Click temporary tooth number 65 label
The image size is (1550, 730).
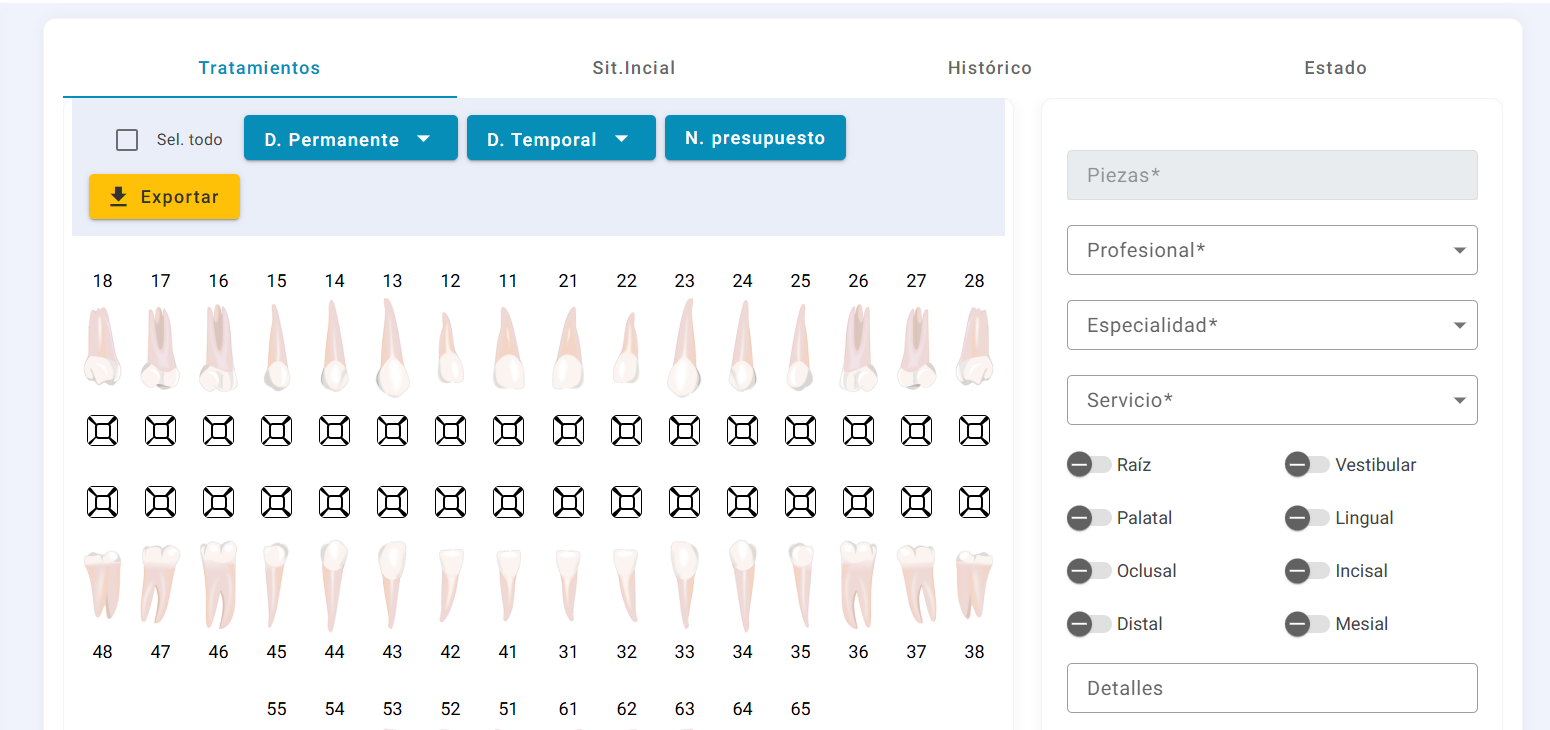click(801, 709)
